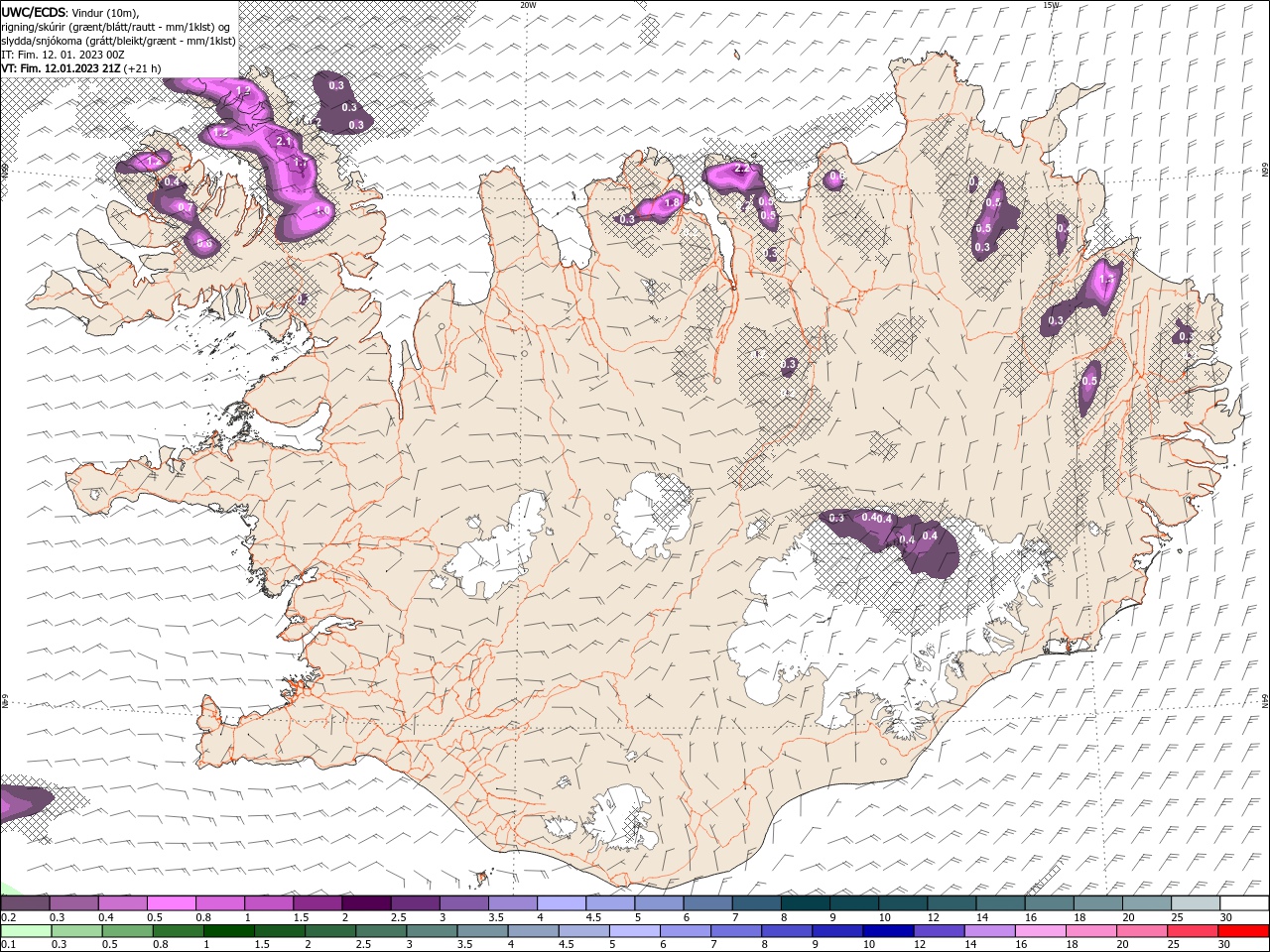Click the red-pink 25 swatch in the bottom legend row
The height and width of the screenshot is (952, 1270).
[1193, 931]
